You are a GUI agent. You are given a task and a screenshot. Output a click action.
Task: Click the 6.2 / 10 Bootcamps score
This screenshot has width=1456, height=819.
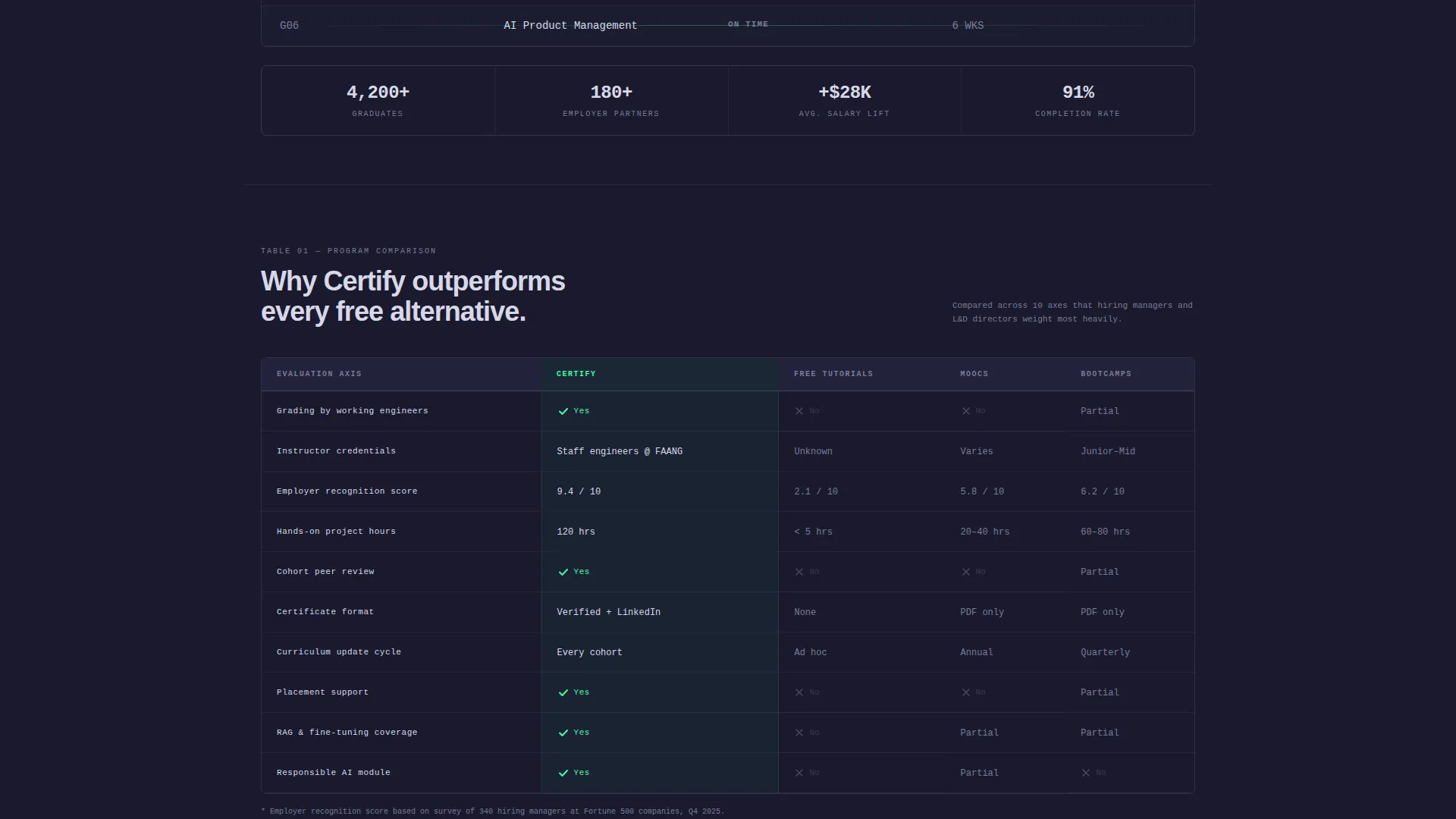[x=1103, y=491]
